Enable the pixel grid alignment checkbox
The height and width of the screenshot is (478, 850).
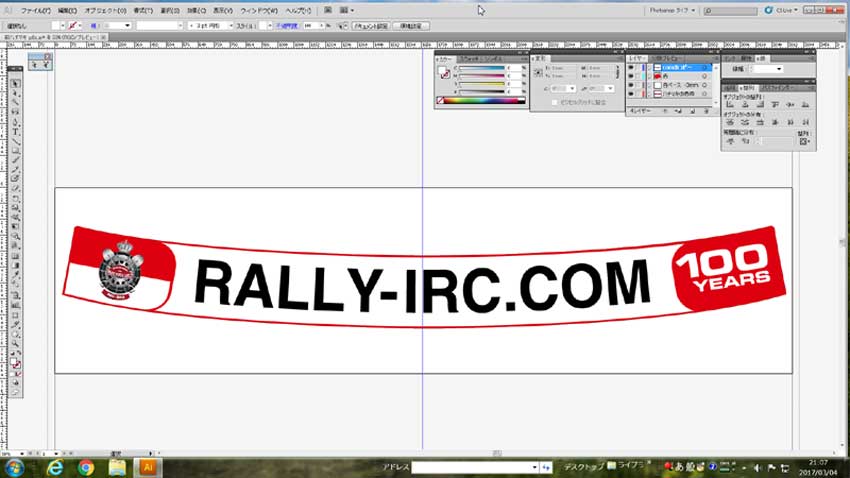point(555,102)
